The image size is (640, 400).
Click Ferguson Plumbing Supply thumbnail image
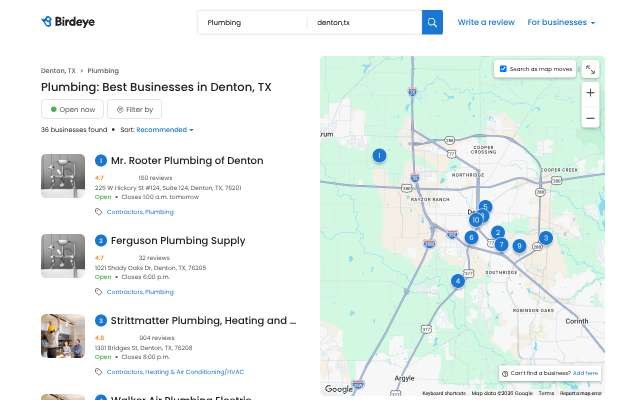(63, 256)
